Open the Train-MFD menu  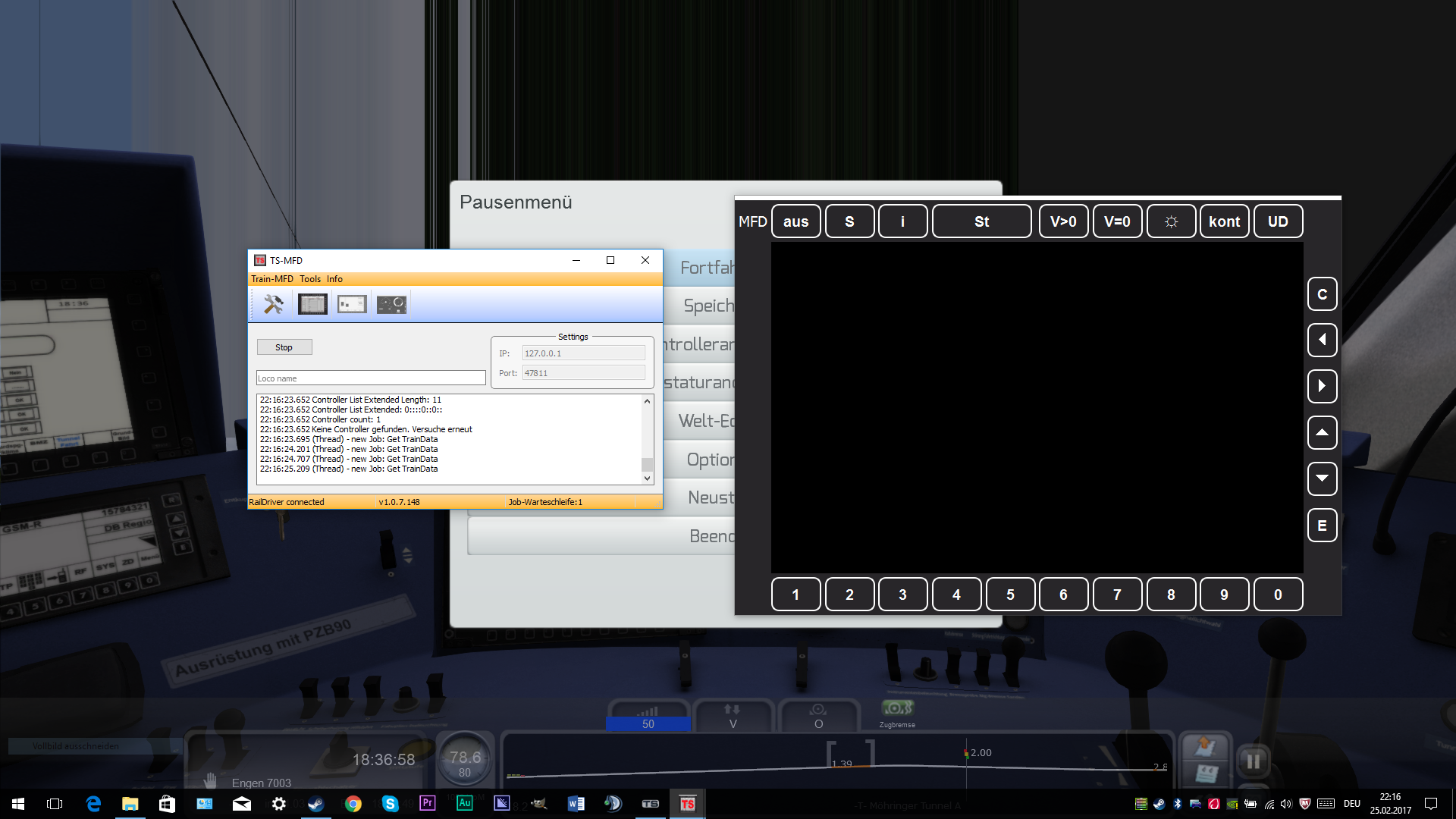271,279
